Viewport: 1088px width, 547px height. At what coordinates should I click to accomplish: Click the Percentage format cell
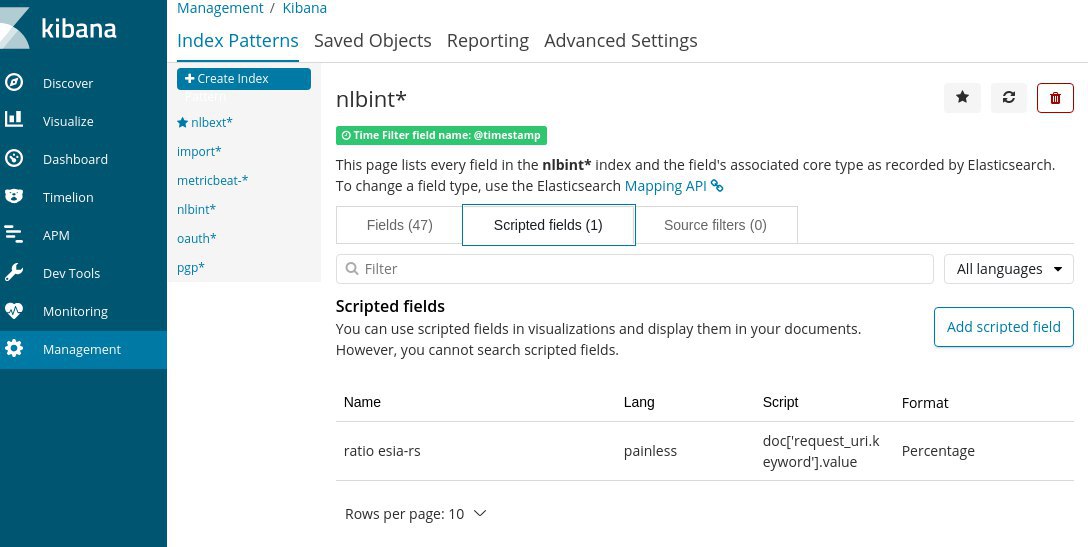coord(938,451)
